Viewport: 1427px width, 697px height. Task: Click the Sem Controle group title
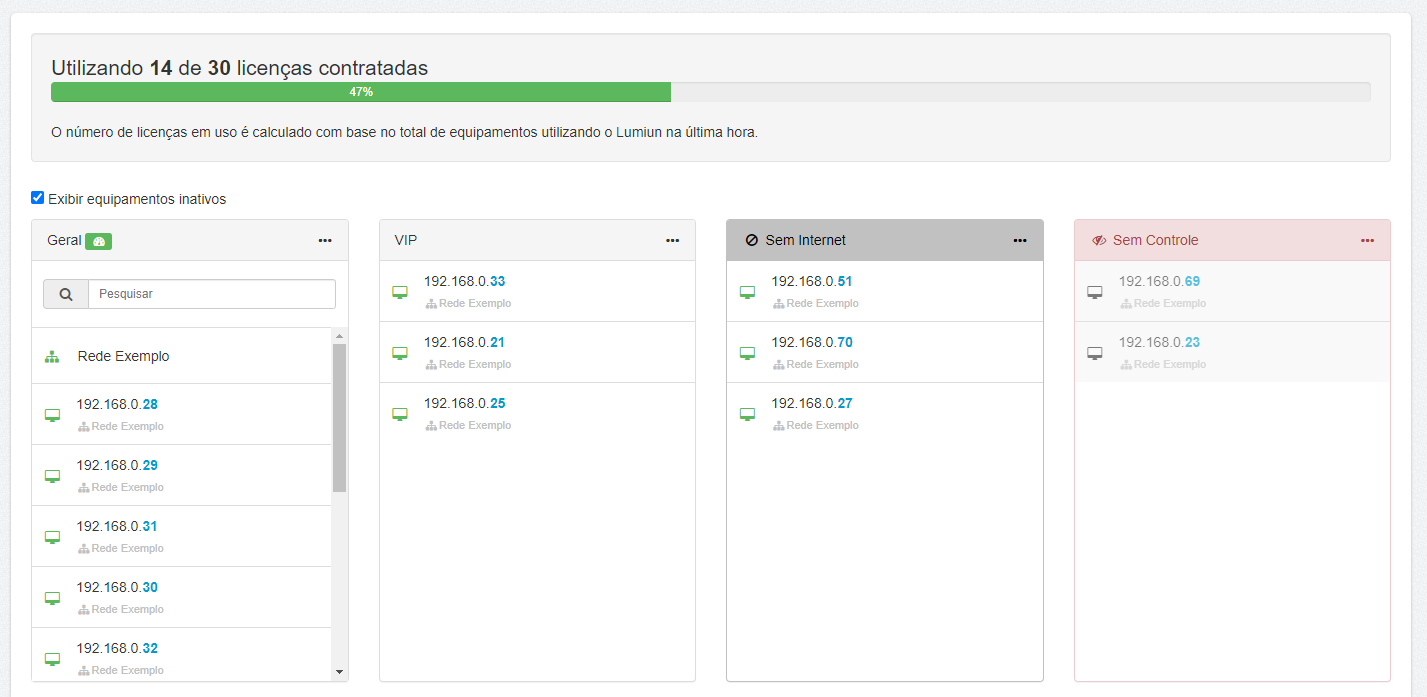pos(1155,240)
